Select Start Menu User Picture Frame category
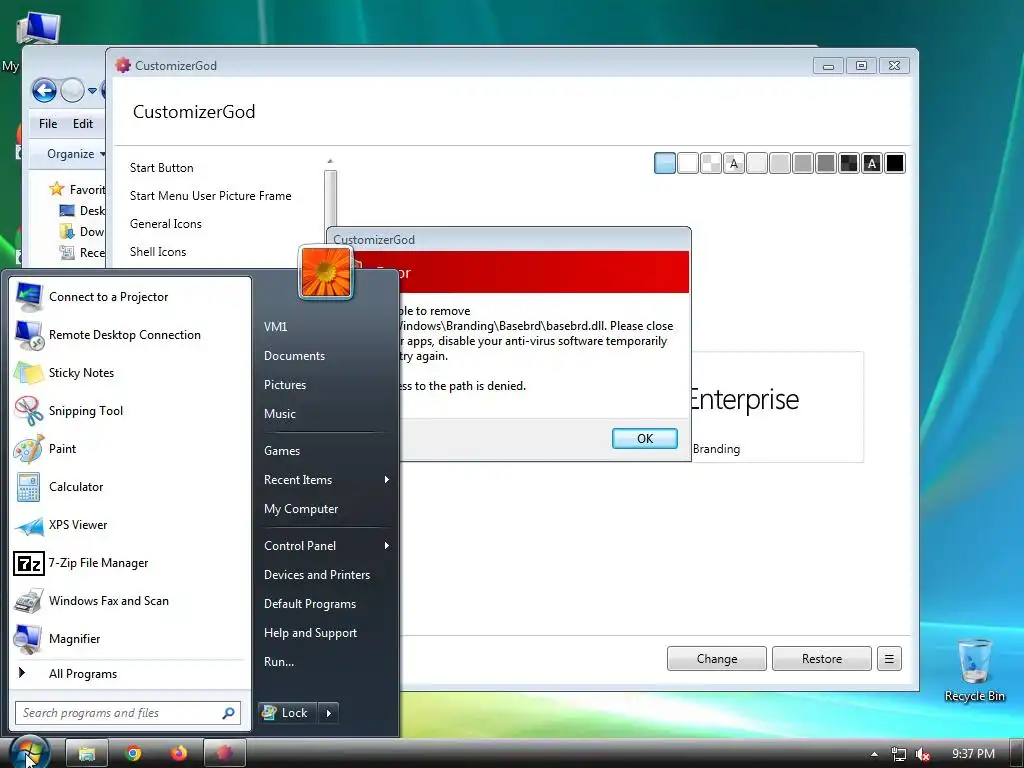The height and width of the screenshot is (768, 1024). pos(210,196)
